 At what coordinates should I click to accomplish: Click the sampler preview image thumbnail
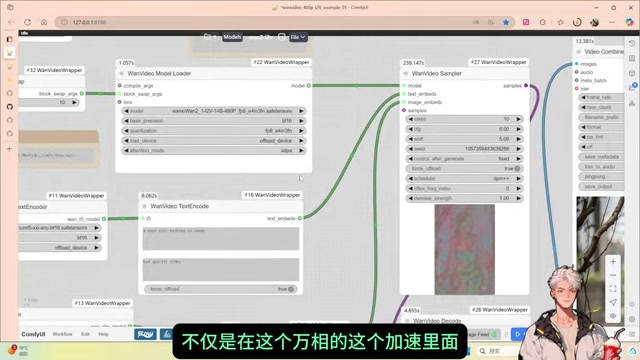pyautogui.click(x=464, y=249)
